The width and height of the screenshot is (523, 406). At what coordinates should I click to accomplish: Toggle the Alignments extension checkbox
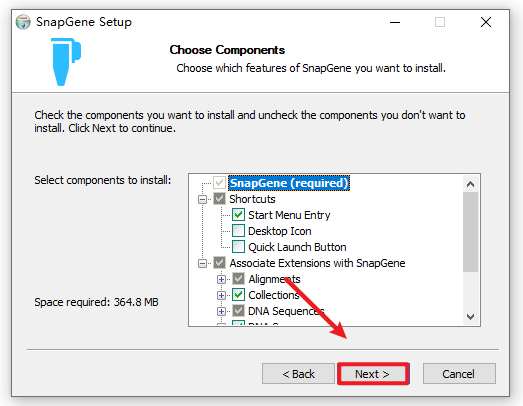click(238, 279)
